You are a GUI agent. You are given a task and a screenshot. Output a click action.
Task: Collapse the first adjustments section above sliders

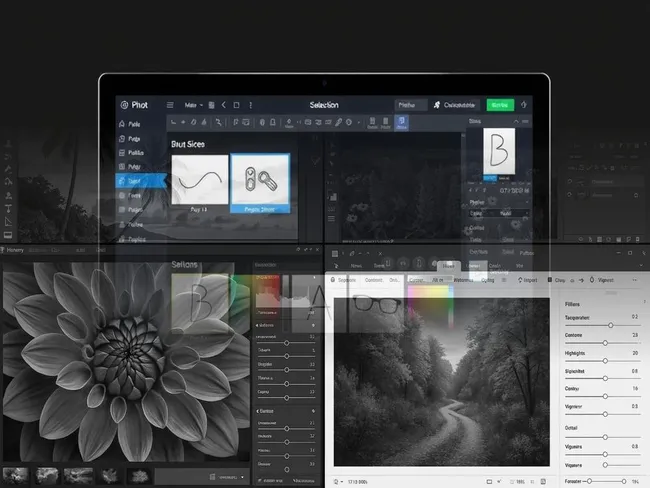coord(257,325)
